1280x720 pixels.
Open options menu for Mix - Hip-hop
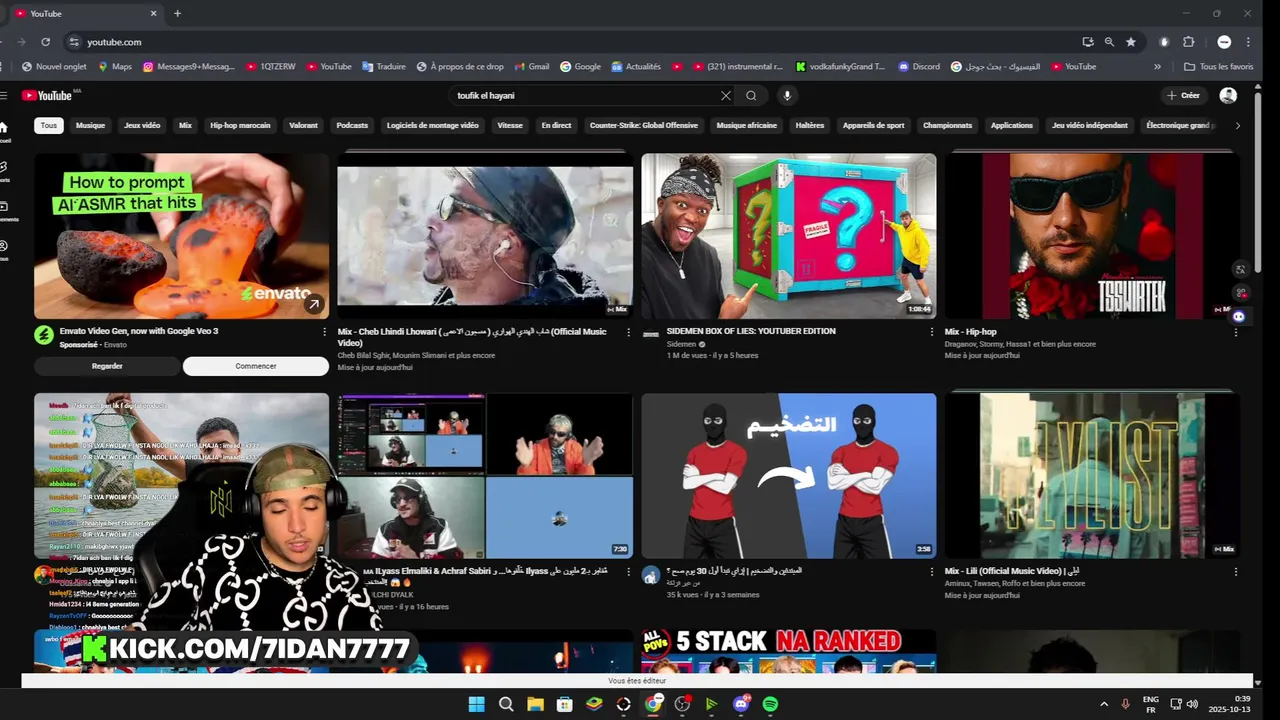click(x=1235, y=332)
